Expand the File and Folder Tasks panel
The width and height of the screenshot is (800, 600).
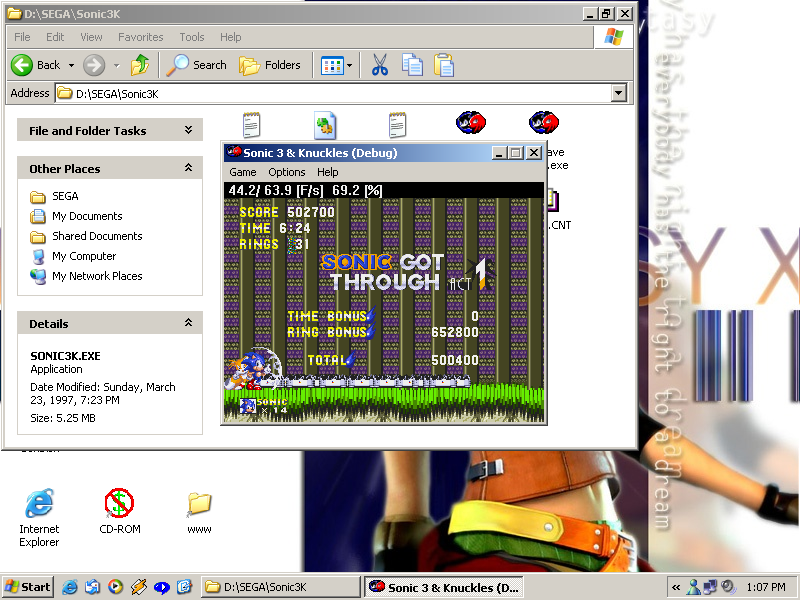click(x=188, y=130)
